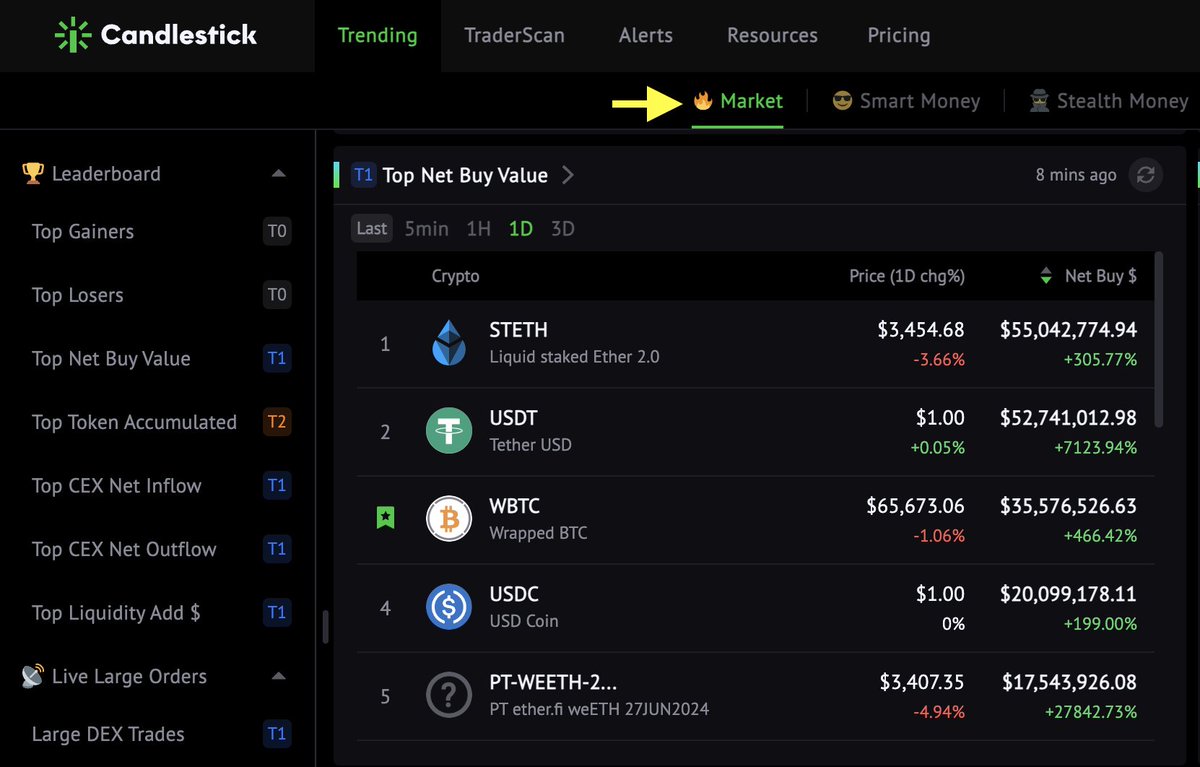The image size is (1200, 767).
Task: Open the Large DEX Trades link
Action: click(x=108, y=734)
